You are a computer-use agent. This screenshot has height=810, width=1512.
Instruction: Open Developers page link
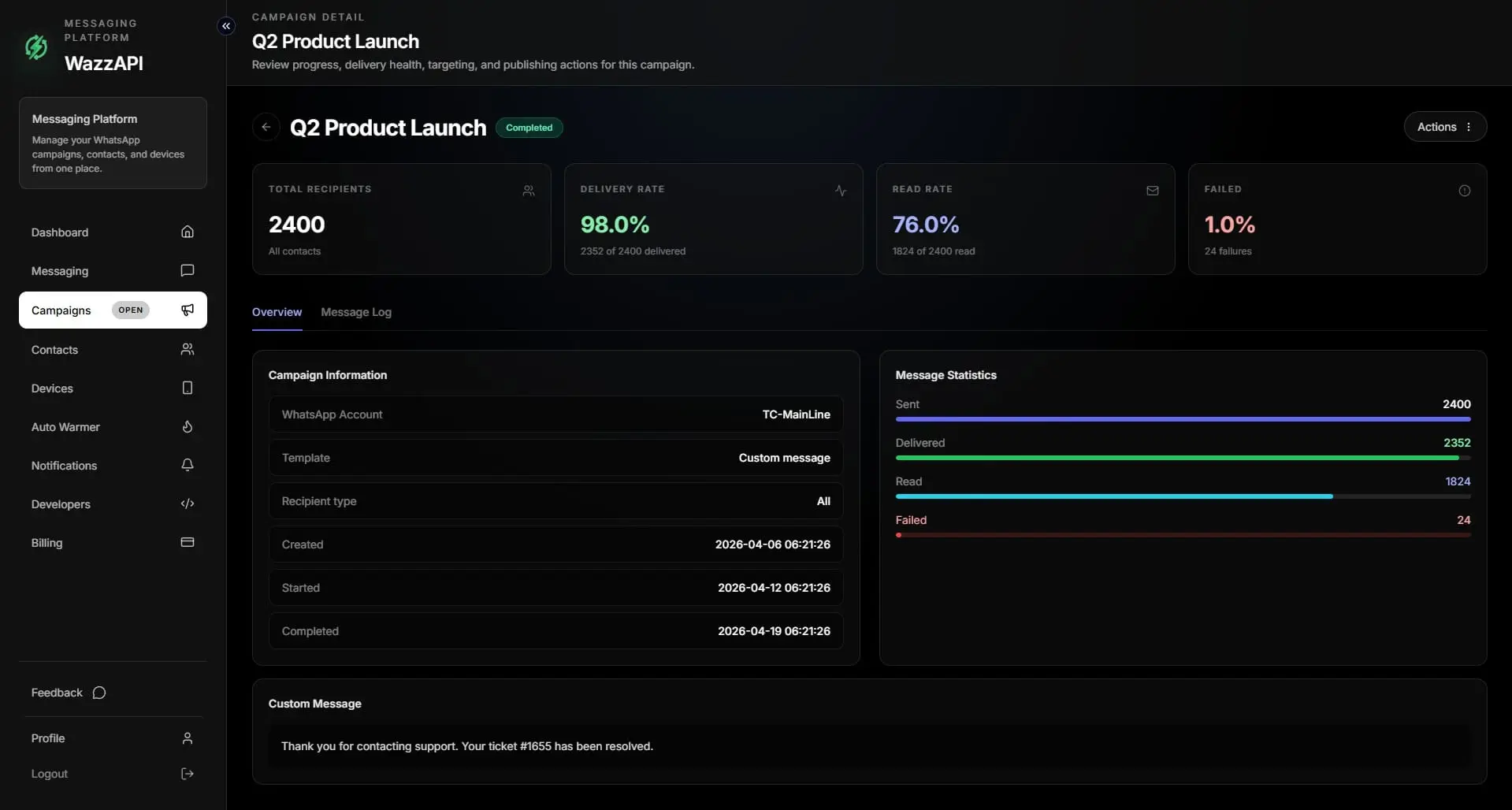click(113, 504)
